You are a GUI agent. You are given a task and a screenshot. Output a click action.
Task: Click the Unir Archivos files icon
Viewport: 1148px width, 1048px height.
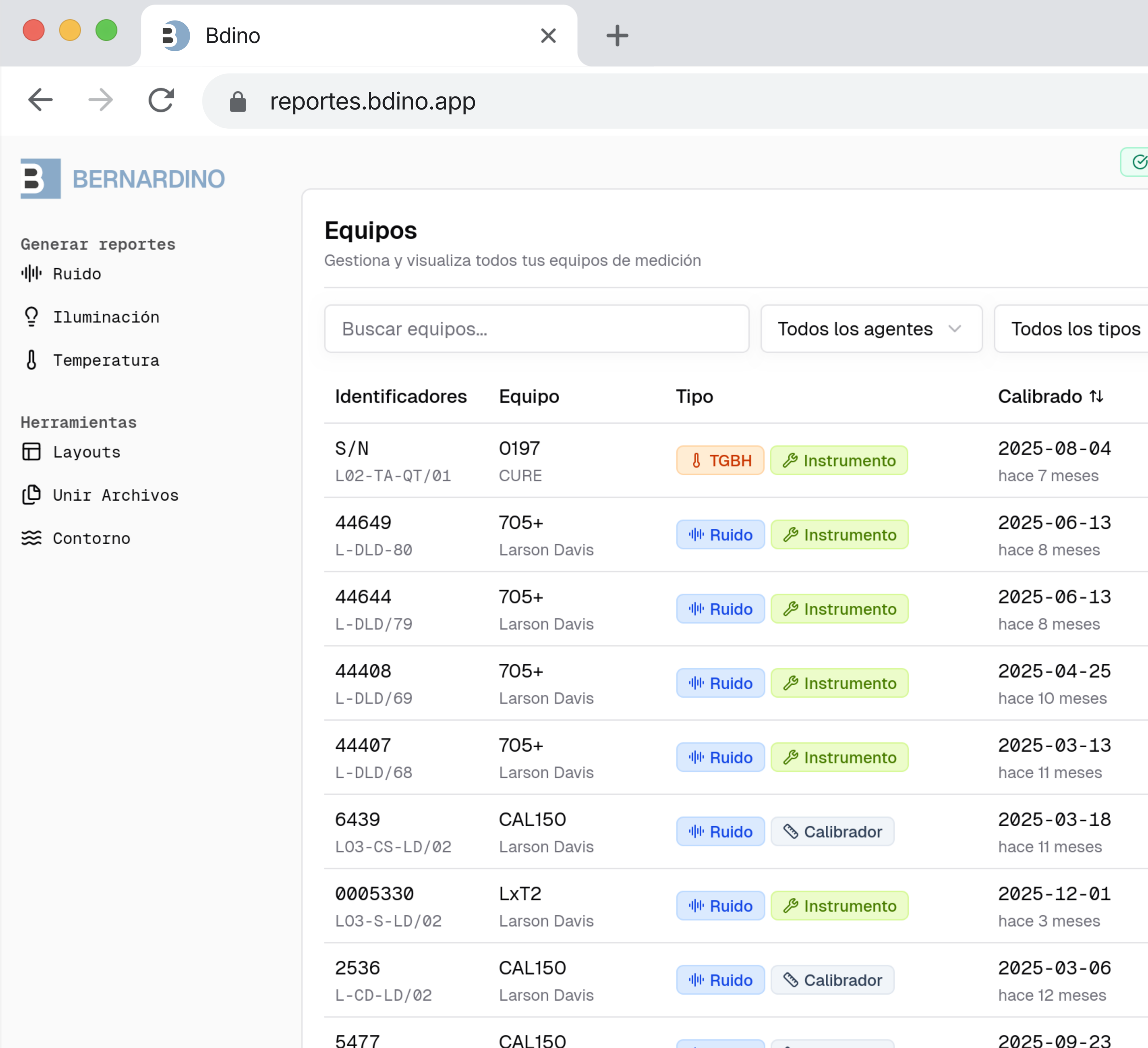[x=31, y=495]
